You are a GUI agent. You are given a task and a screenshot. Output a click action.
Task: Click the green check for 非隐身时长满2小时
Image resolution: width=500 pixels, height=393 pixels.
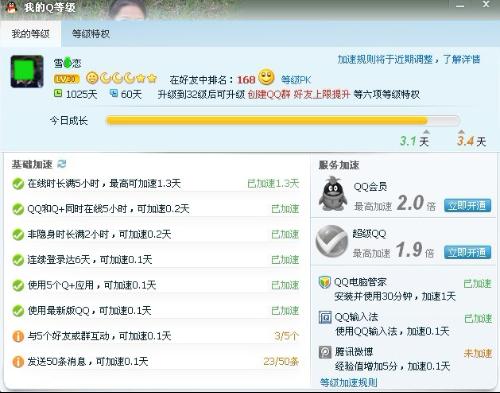coord(18,234)
